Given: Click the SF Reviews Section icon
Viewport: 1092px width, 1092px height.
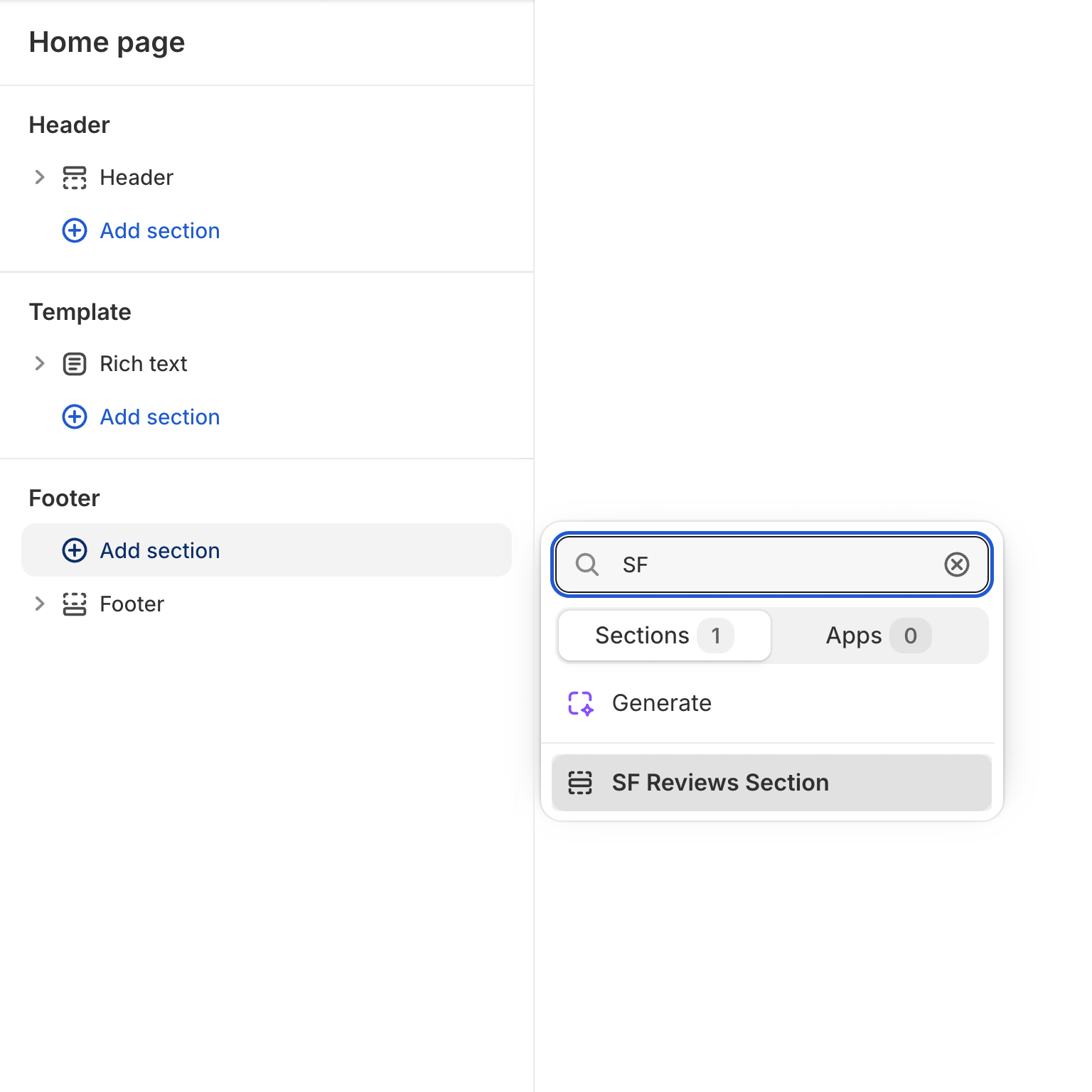Looking at the screenshot, I should [580, 783].
